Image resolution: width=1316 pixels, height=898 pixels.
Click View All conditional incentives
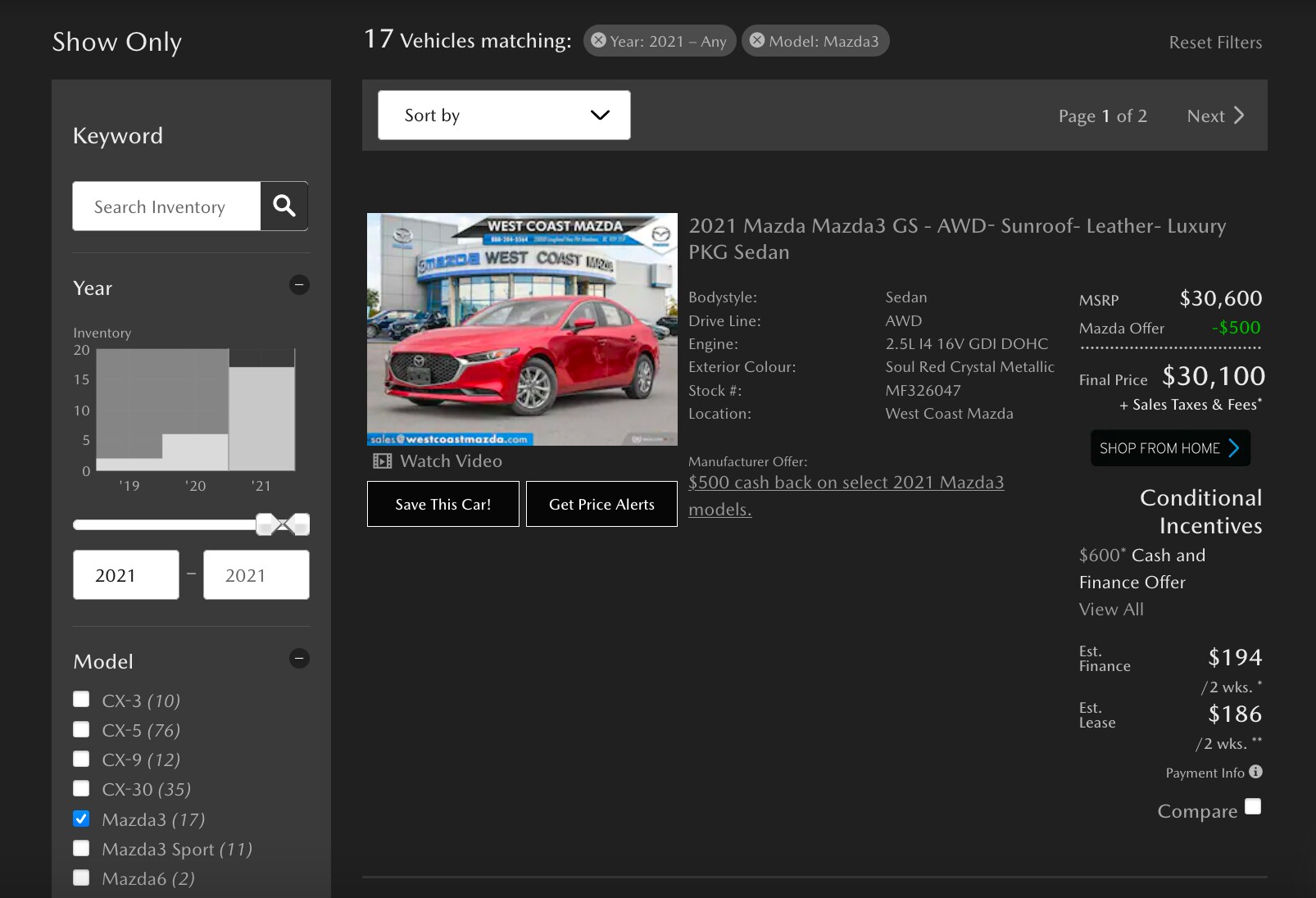(1111, 609)
